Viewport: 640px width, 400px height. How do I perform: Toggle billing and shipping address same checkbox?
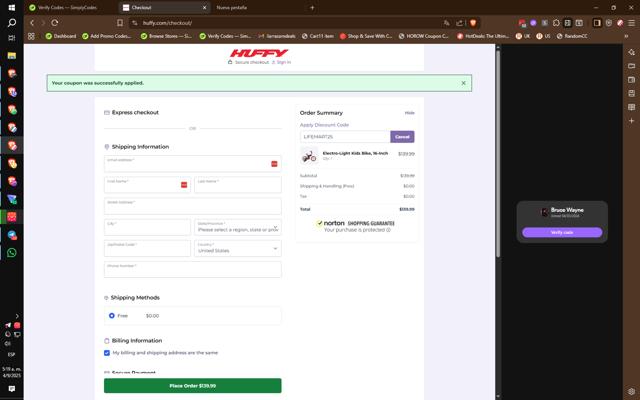pyautogui.click(x=107, y=353)
